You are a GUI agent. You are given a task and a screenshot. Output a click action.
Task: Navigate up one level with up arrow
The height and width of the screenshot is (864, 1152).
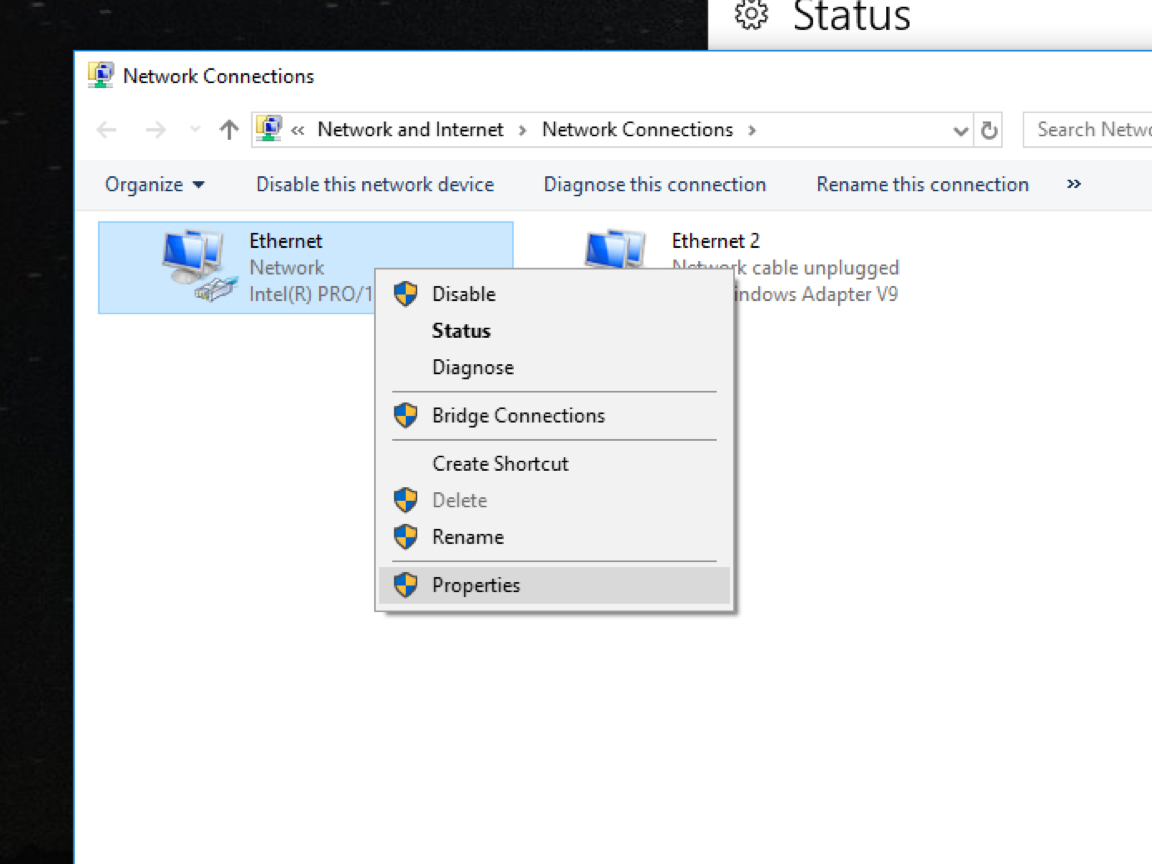click(229, 130)
